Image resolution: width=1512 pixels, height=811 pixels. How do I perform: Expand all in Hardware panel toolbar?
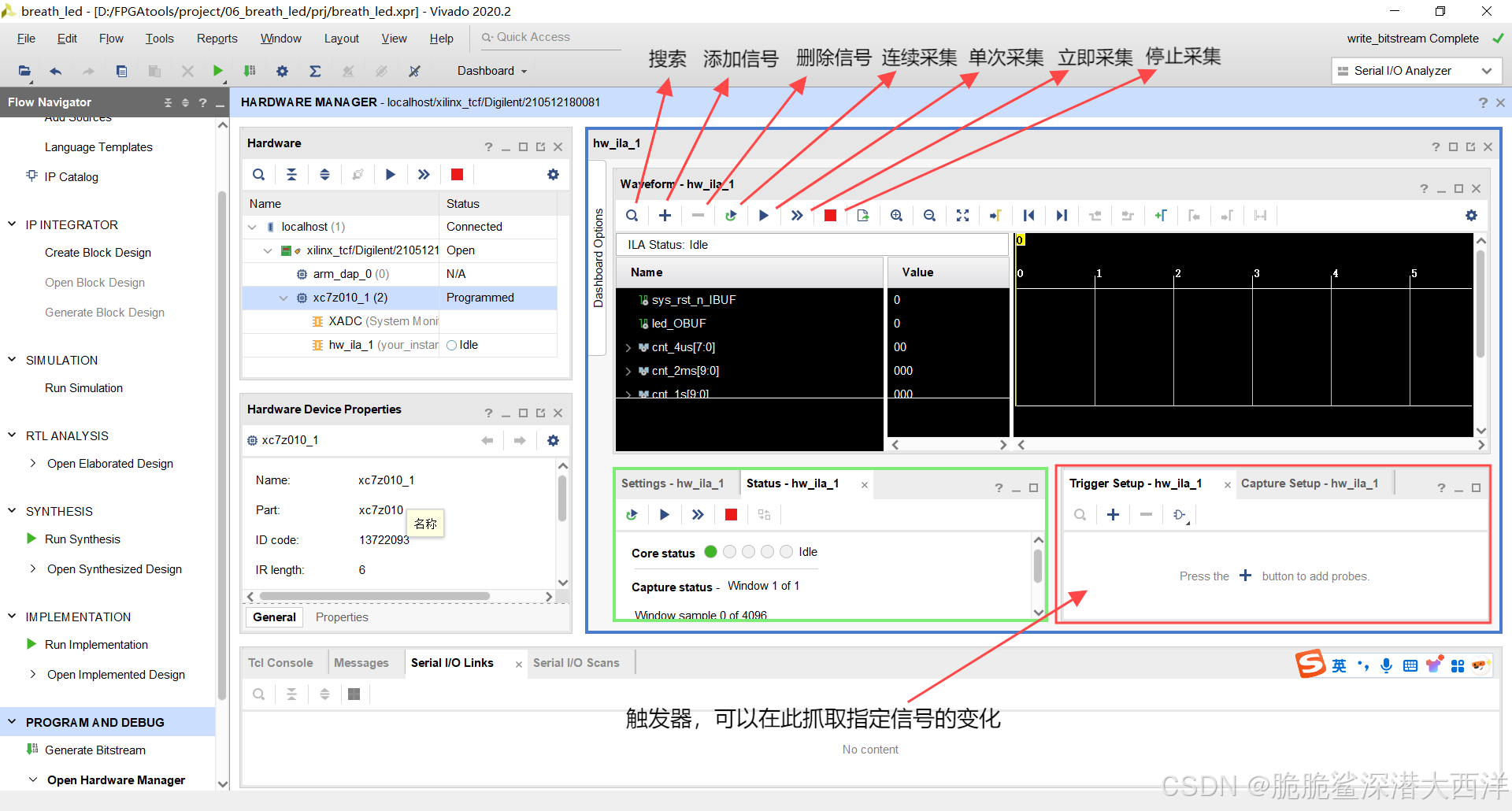tap(324, 175)
